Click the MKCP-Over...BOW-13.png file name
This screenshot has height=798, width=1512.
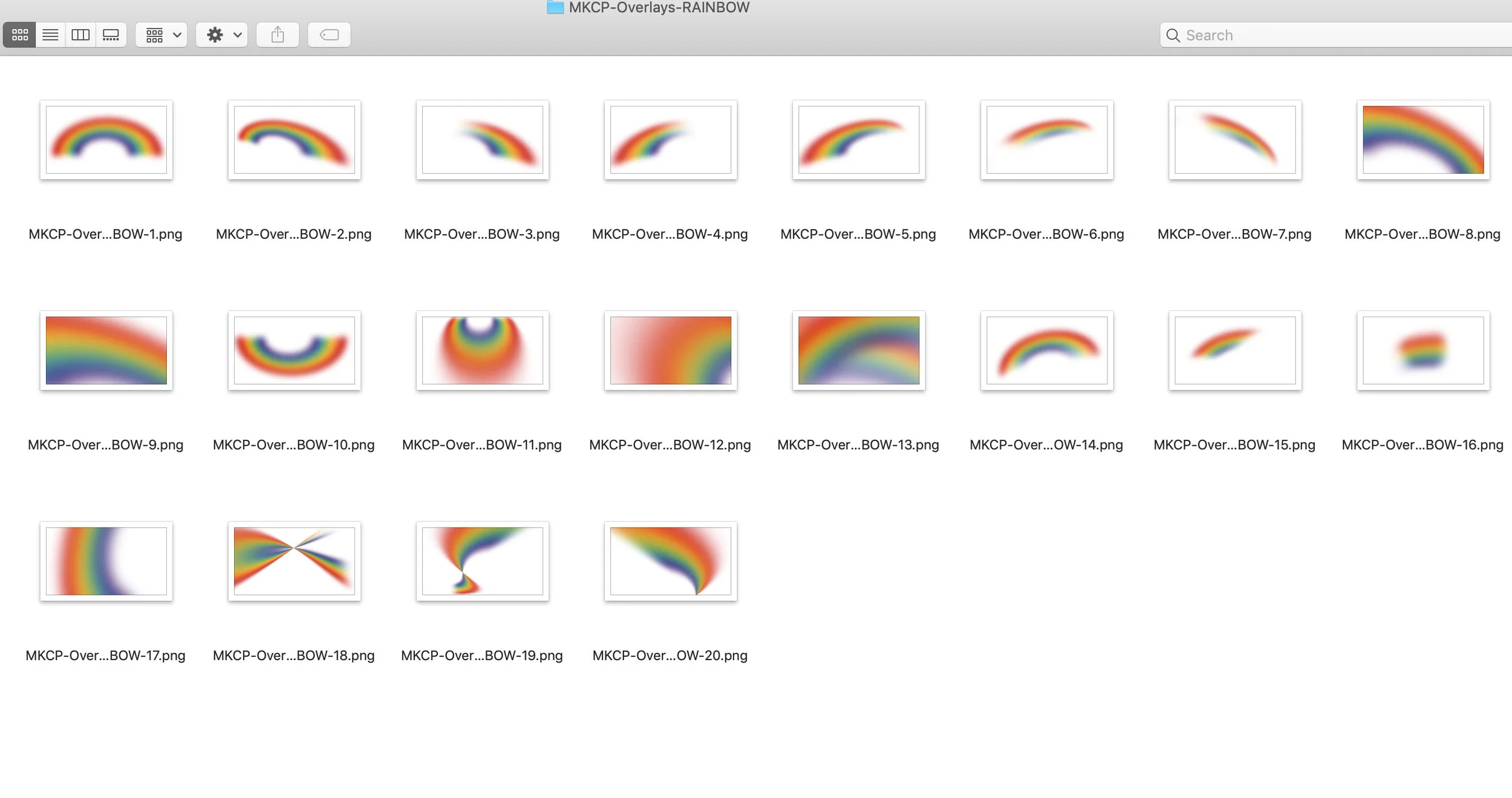pos(858,445)
